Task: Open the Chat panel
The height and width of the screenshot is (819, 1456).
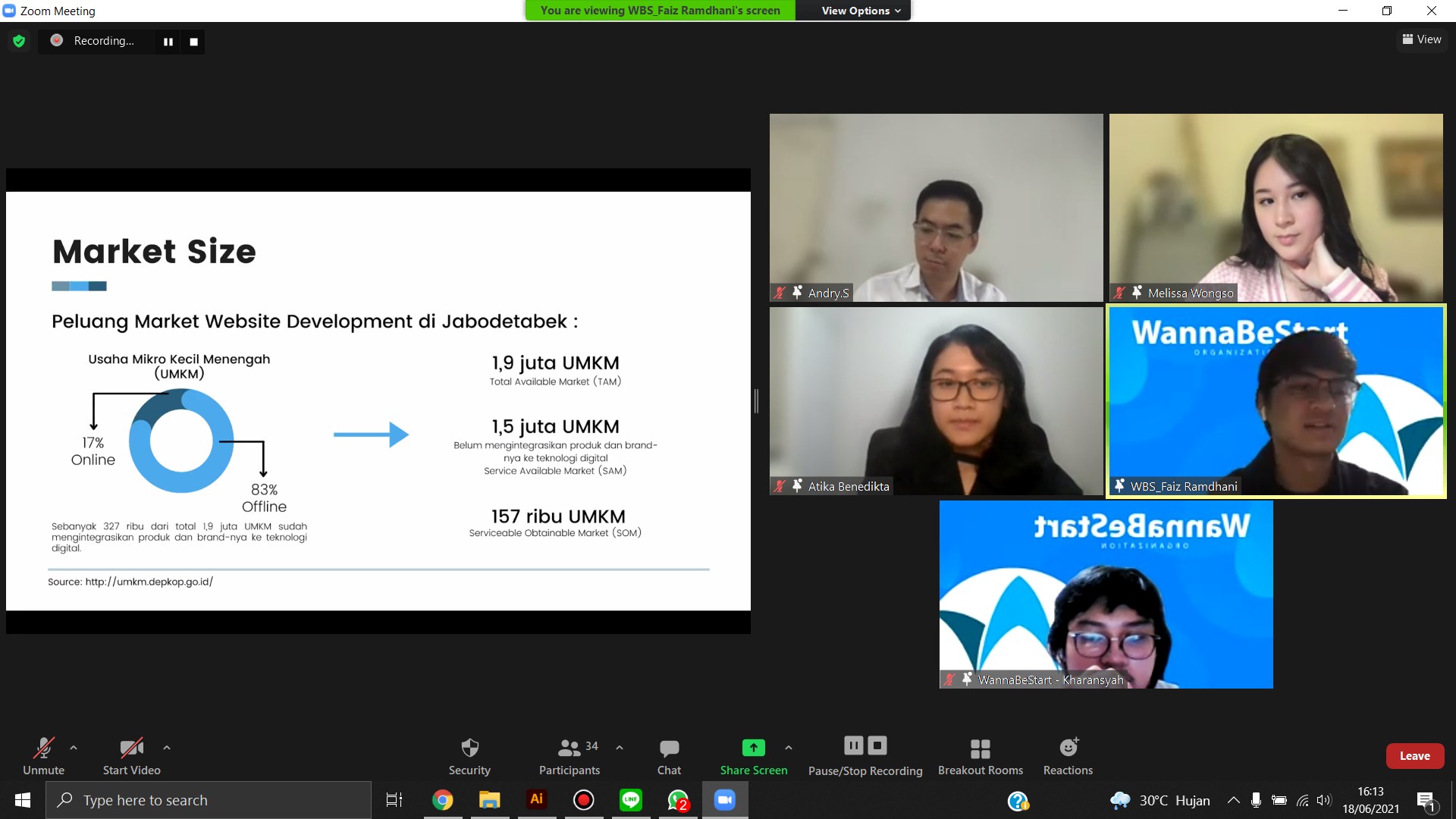Action: pos(669,748)
